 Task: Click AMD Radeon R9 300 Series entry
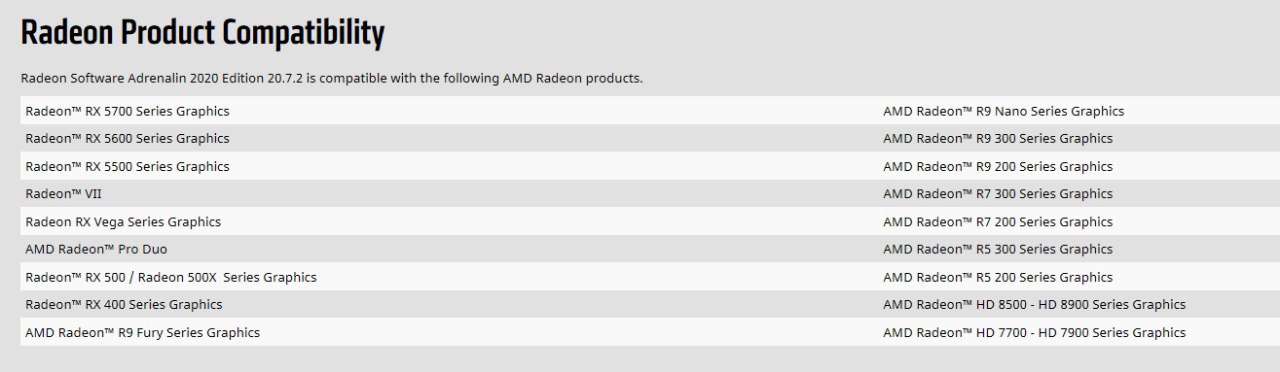click(998, 139)
